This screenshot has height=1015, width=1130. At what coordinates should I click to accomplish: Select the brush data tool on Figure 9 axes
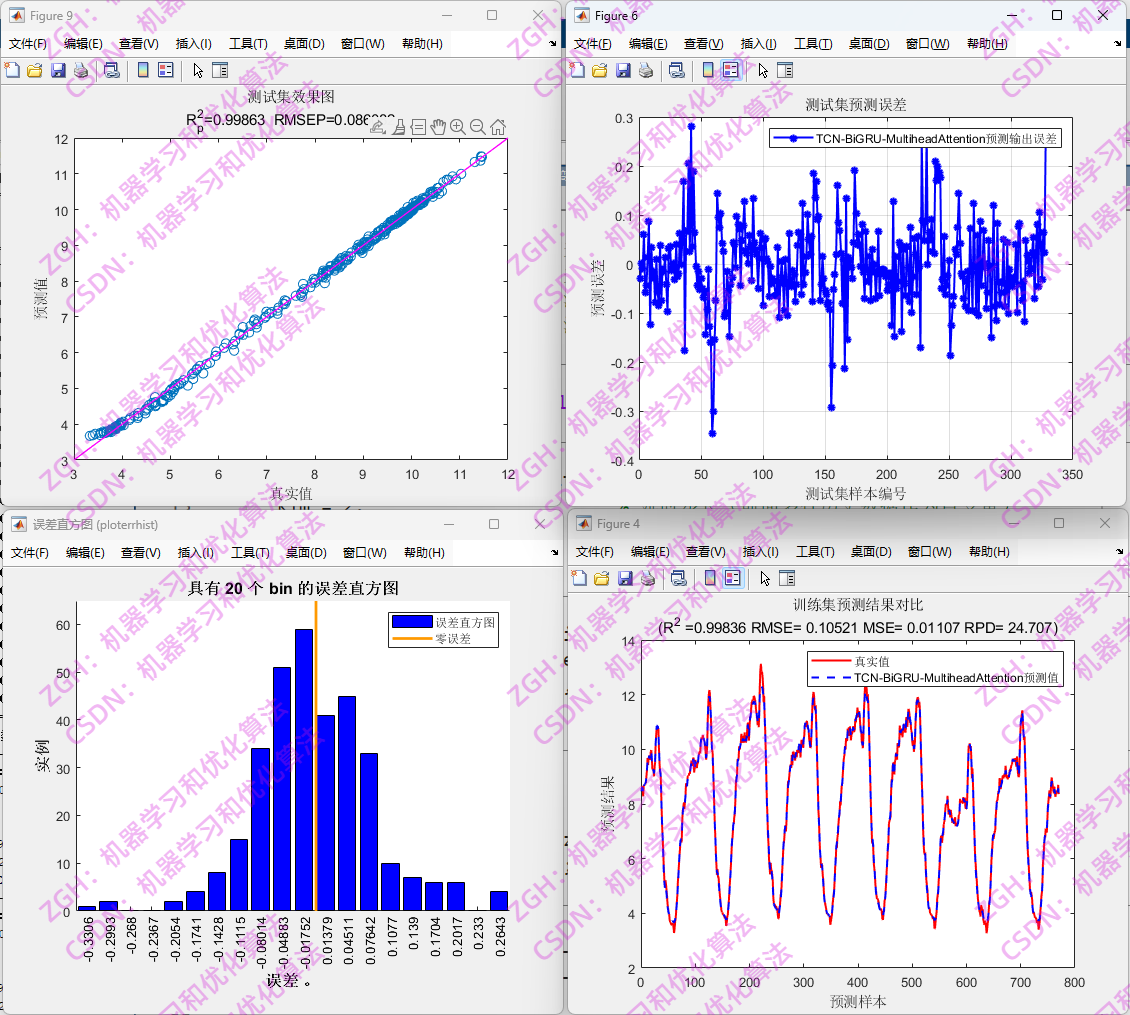pos(399,128)
